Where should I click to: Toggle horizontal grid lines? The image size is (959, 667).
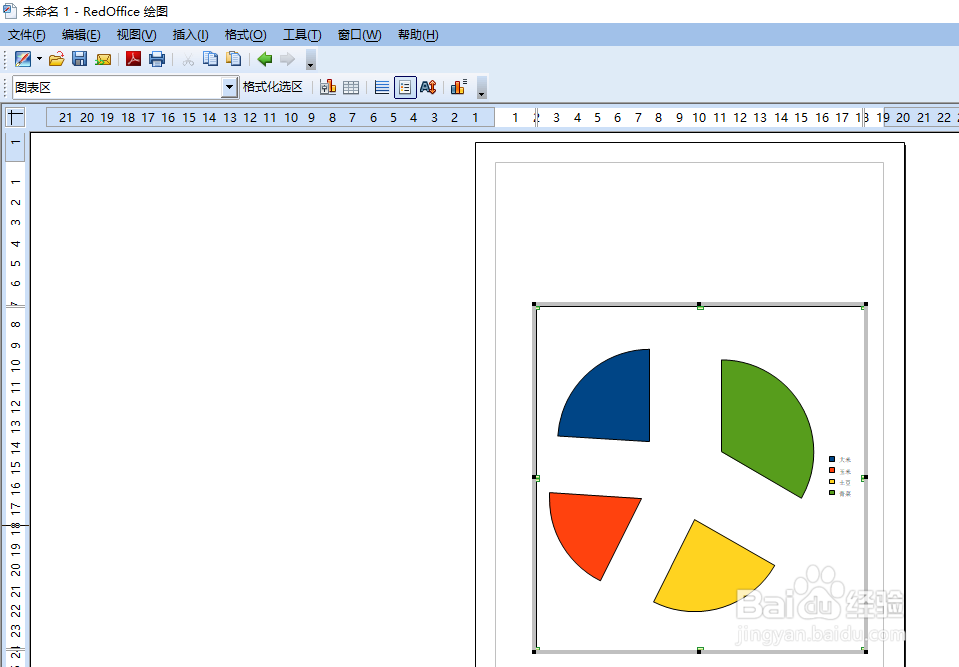(382, 87)
